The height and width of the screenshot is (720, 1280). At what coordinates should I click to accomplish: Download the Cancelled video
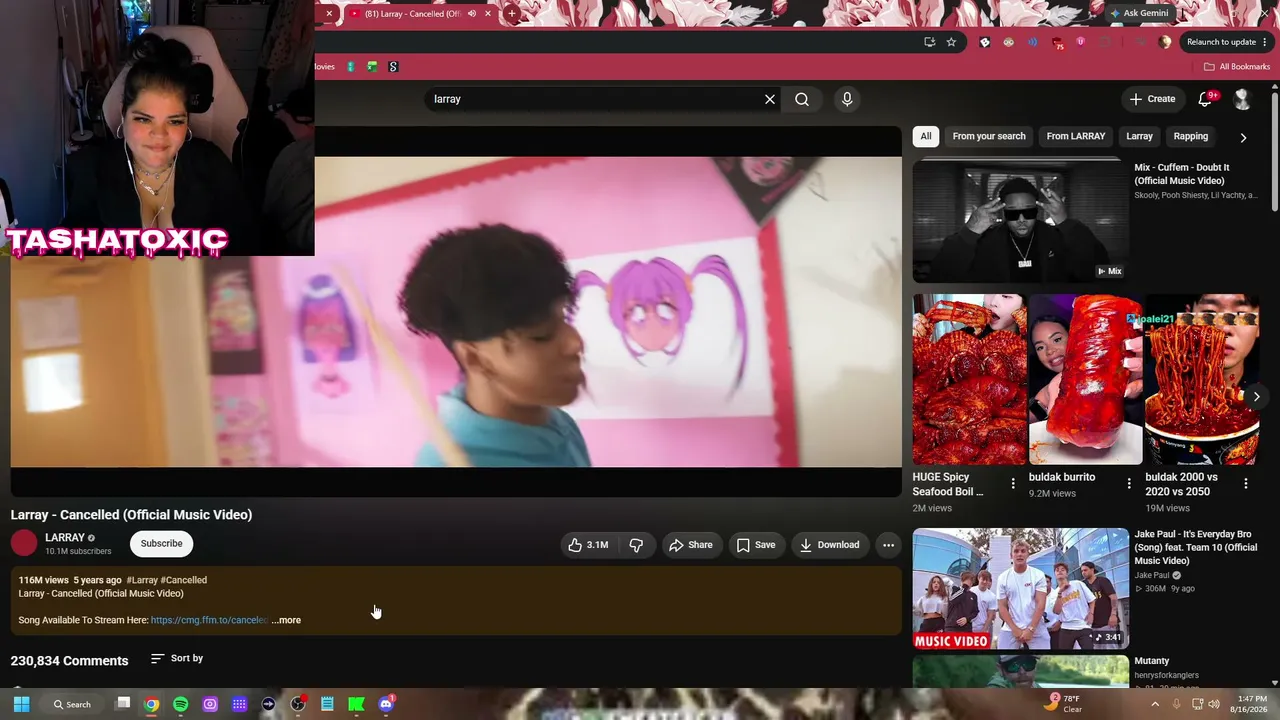(x=829, y=545)
